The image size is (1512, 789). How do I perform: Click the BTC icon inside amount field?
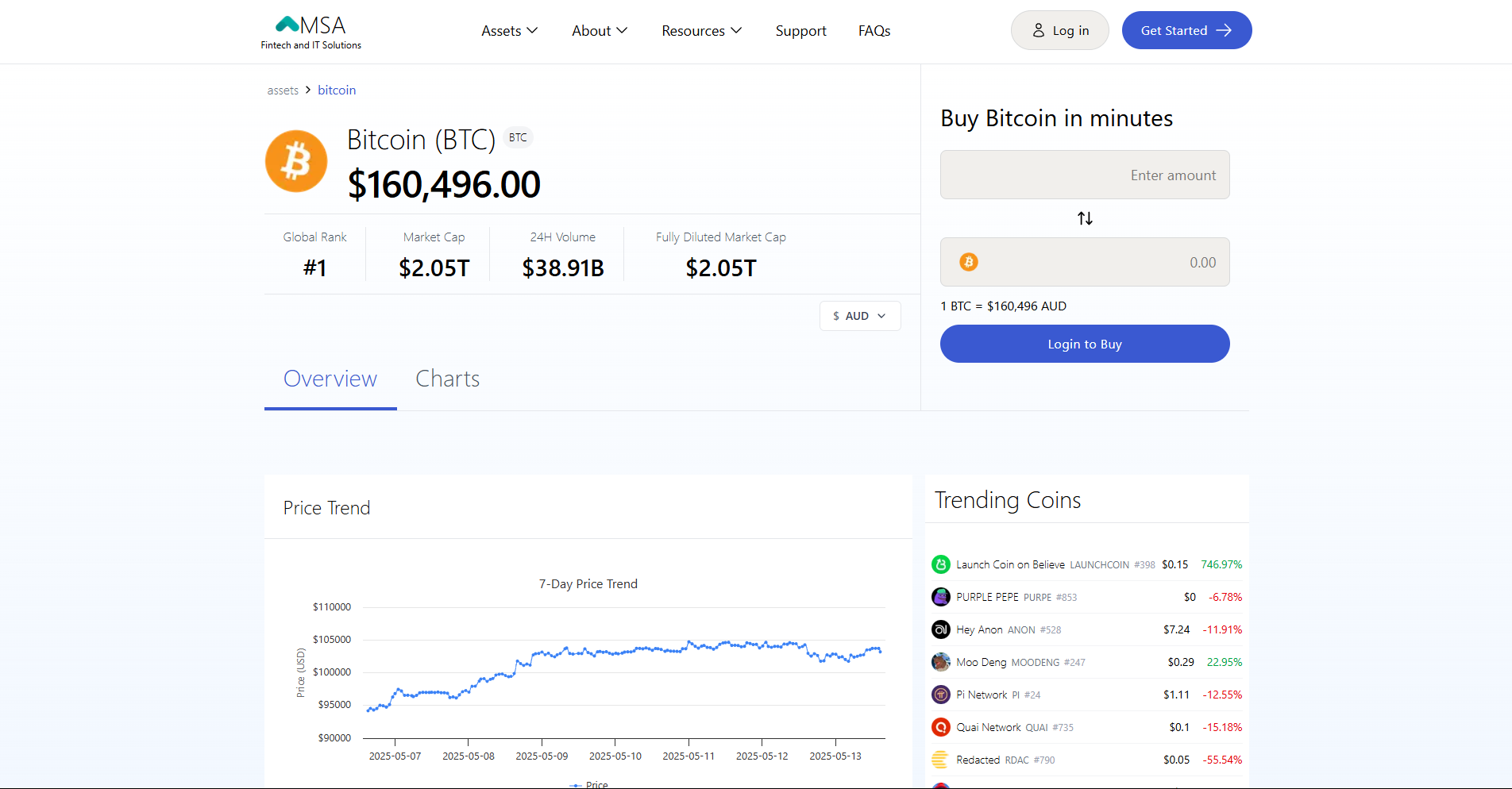pyautogui.click(x=968, y=262)
